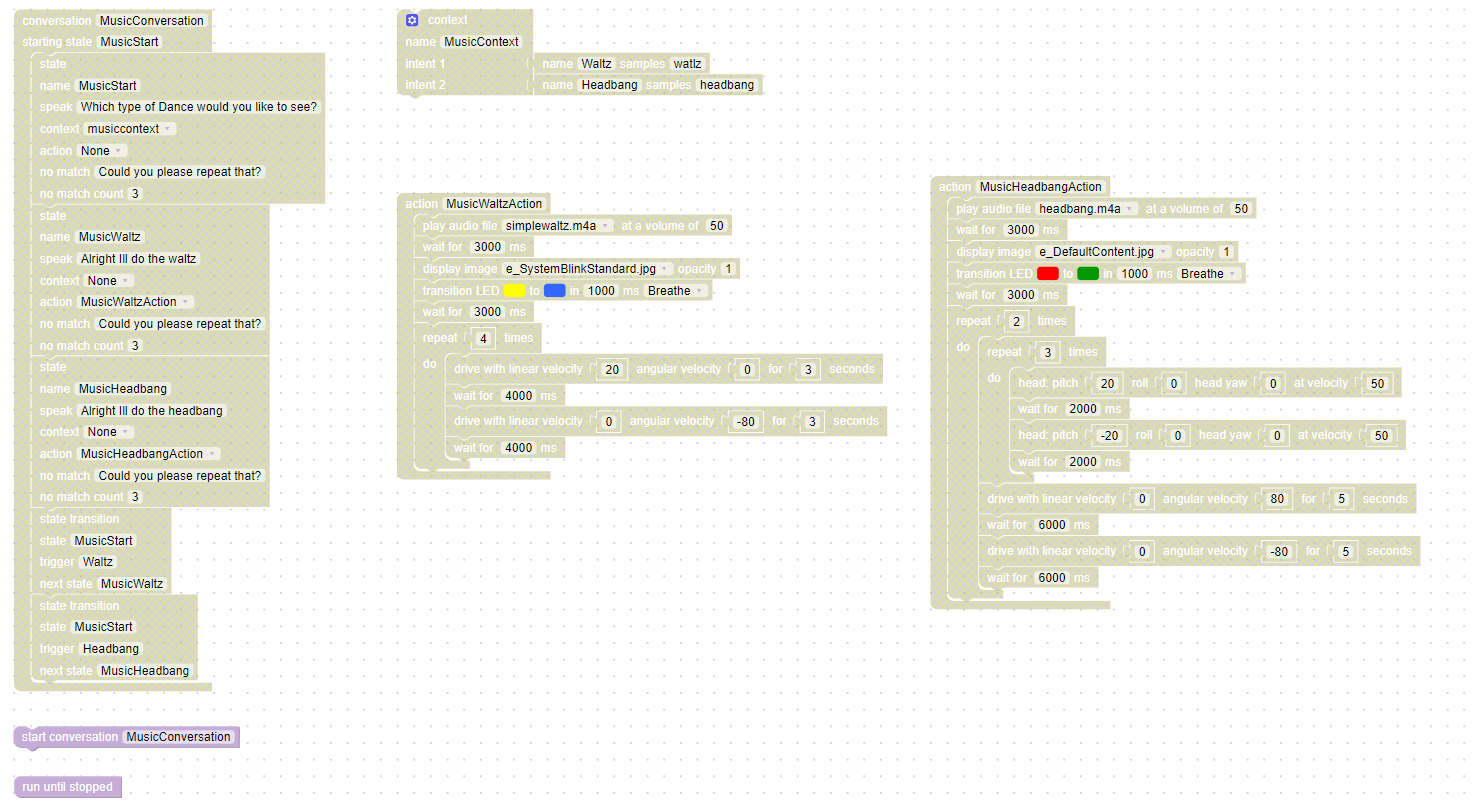Screen dimensions: 1477x805
Task: Click the blue LED color swatch
Action: pos(555,291)
